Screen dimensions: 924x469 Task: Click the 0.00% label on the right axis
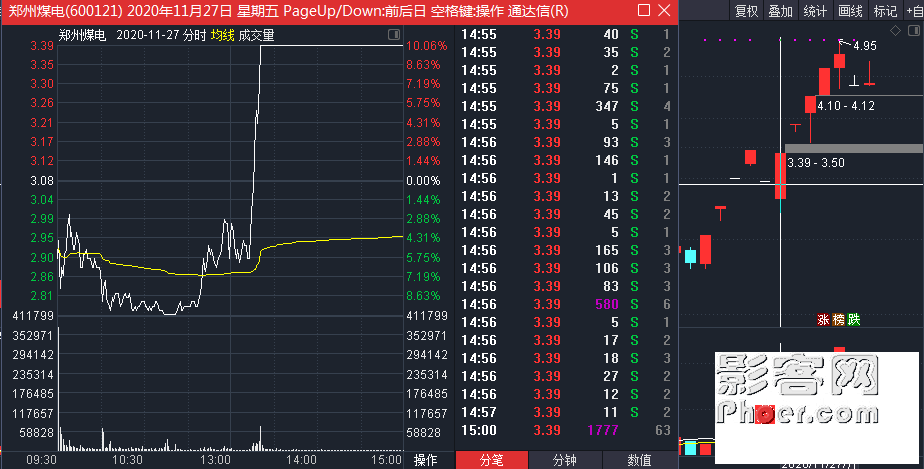423,181
